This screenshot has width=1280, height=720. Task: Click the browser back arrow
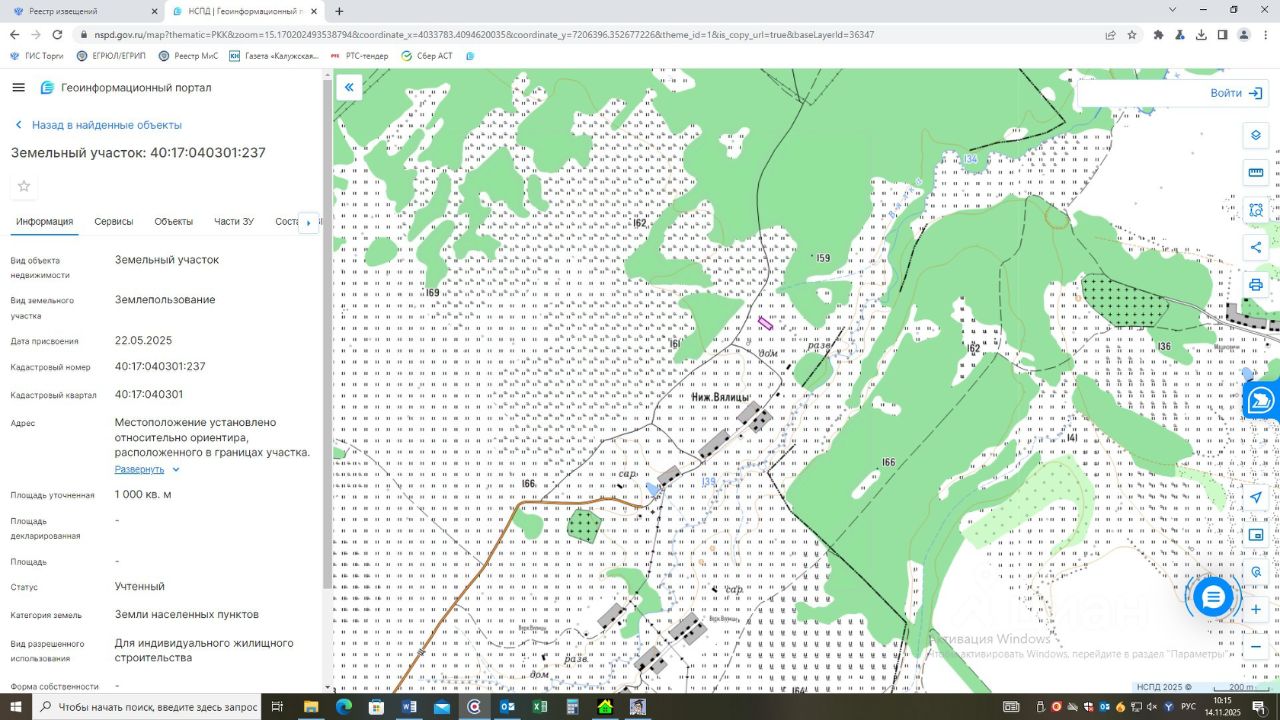17,34
